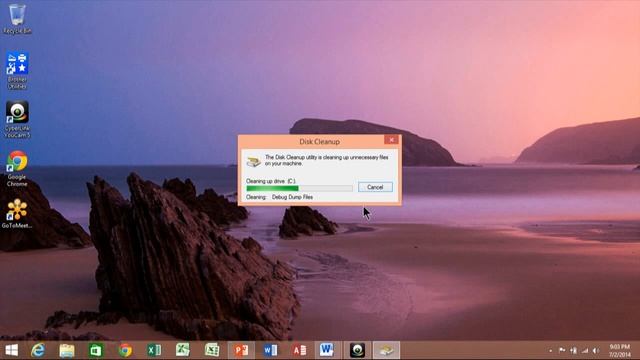Open File Explorer from the taskbar
This screenshot has width=640, height=360.
click(67, 350)
